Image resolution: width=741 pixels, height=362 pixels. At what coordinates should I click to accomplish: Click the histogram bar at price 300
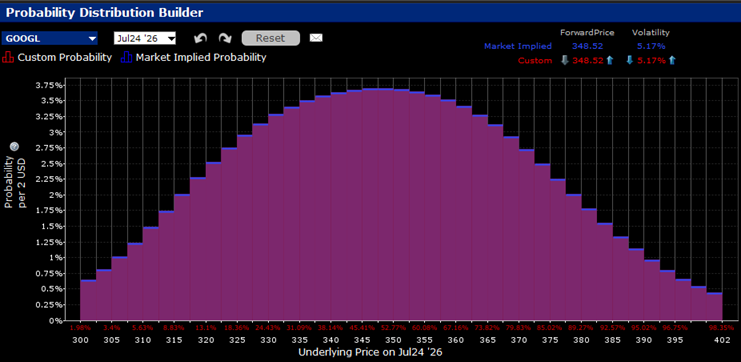(88, 300)
